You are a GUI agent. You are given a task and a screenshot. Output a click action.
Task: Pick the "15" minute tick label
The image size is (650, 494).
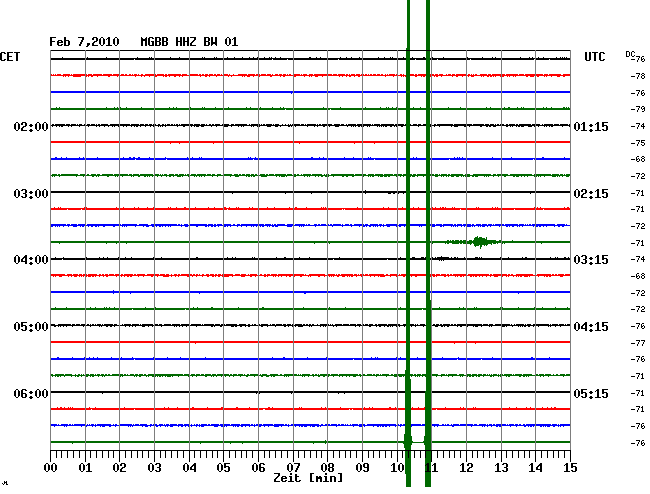pyautogui.click(x=570, y=467)
